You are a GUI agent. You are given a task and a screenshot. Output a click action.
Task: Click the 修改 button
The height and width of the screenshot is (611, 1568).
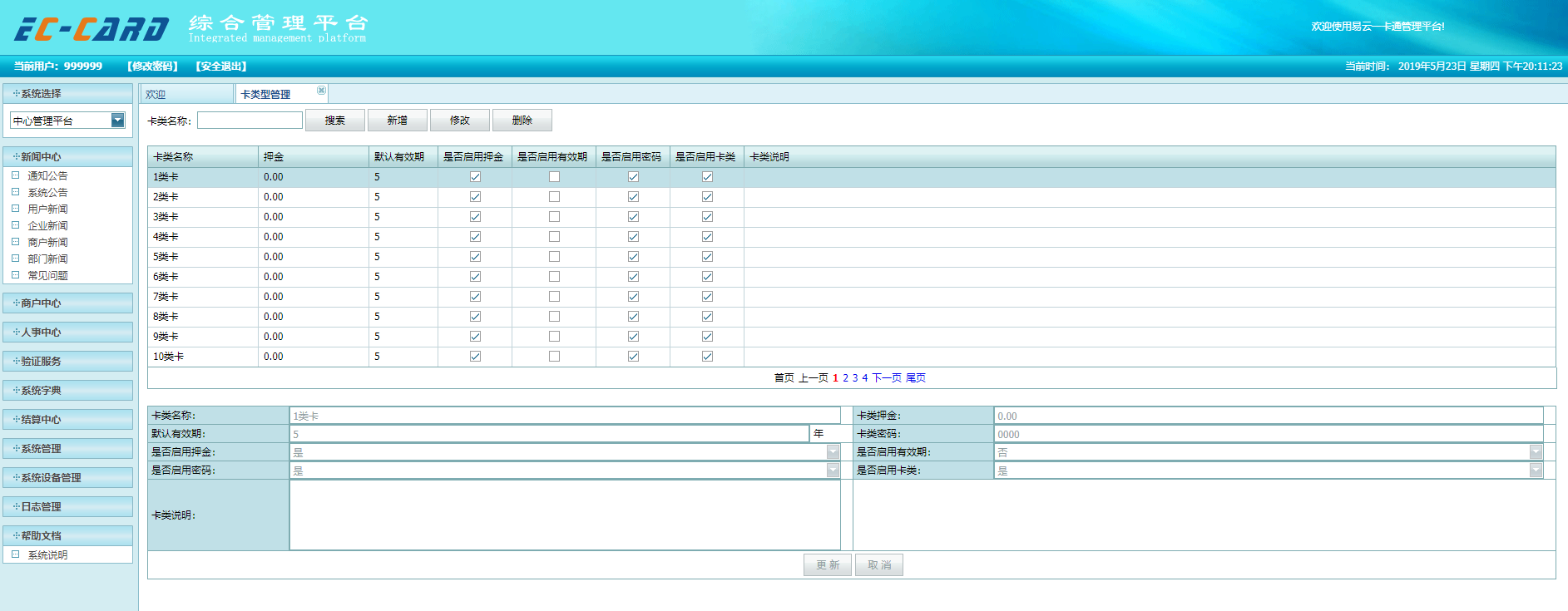click(460, 121)
